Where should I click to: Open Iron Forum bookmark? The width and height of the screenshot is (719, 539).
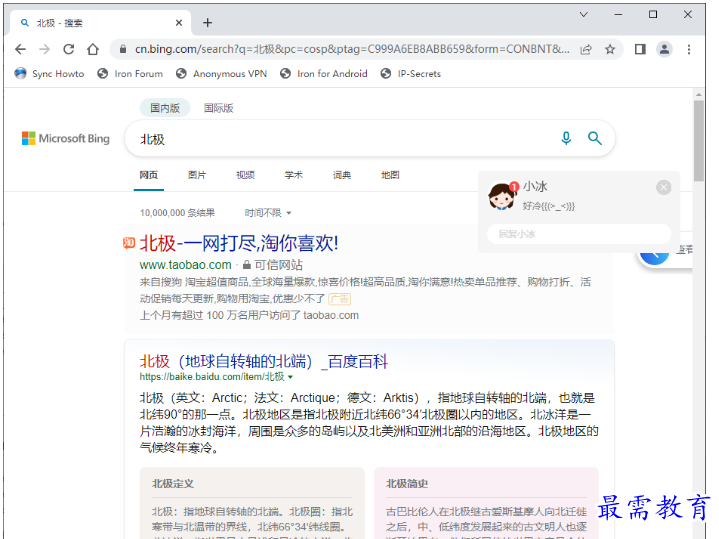point(130,73)
